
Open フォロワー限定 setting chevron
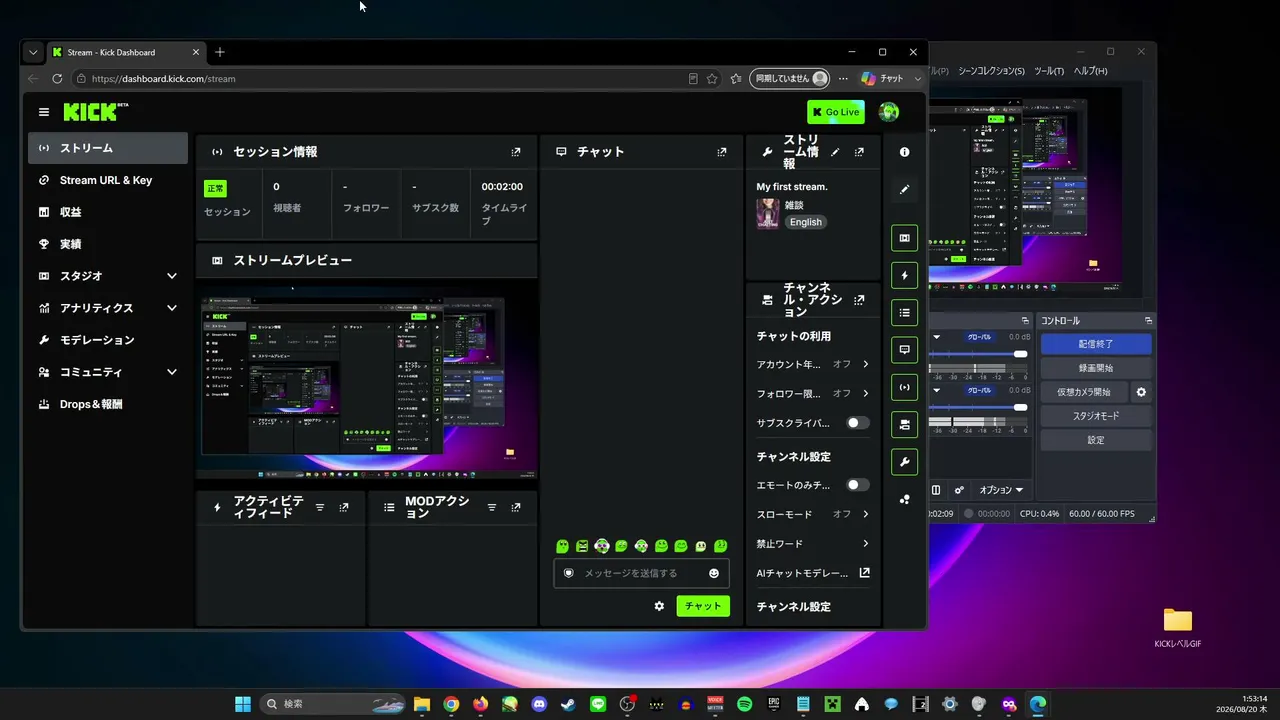[x=865, y=393]
